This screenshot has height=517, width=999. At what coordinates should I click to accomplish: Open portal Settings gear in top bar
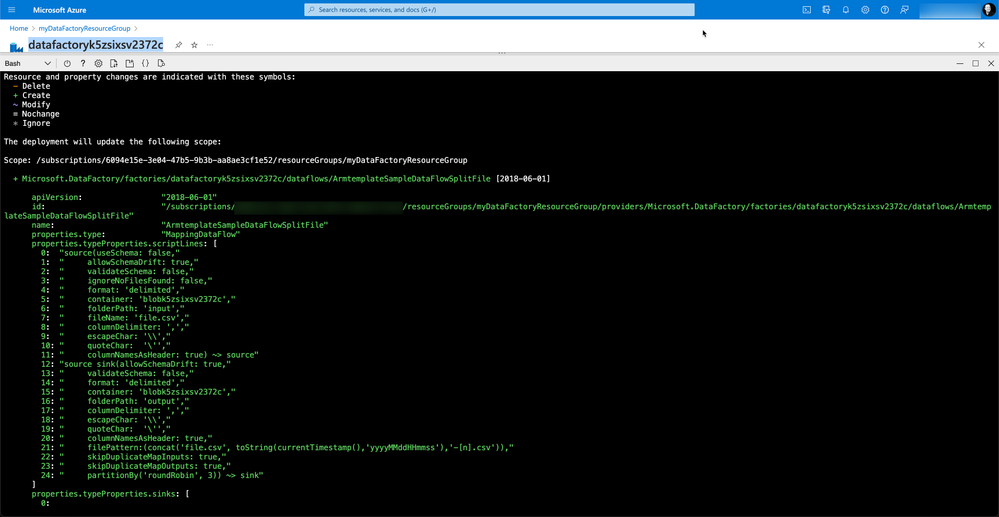click(865, 10)
